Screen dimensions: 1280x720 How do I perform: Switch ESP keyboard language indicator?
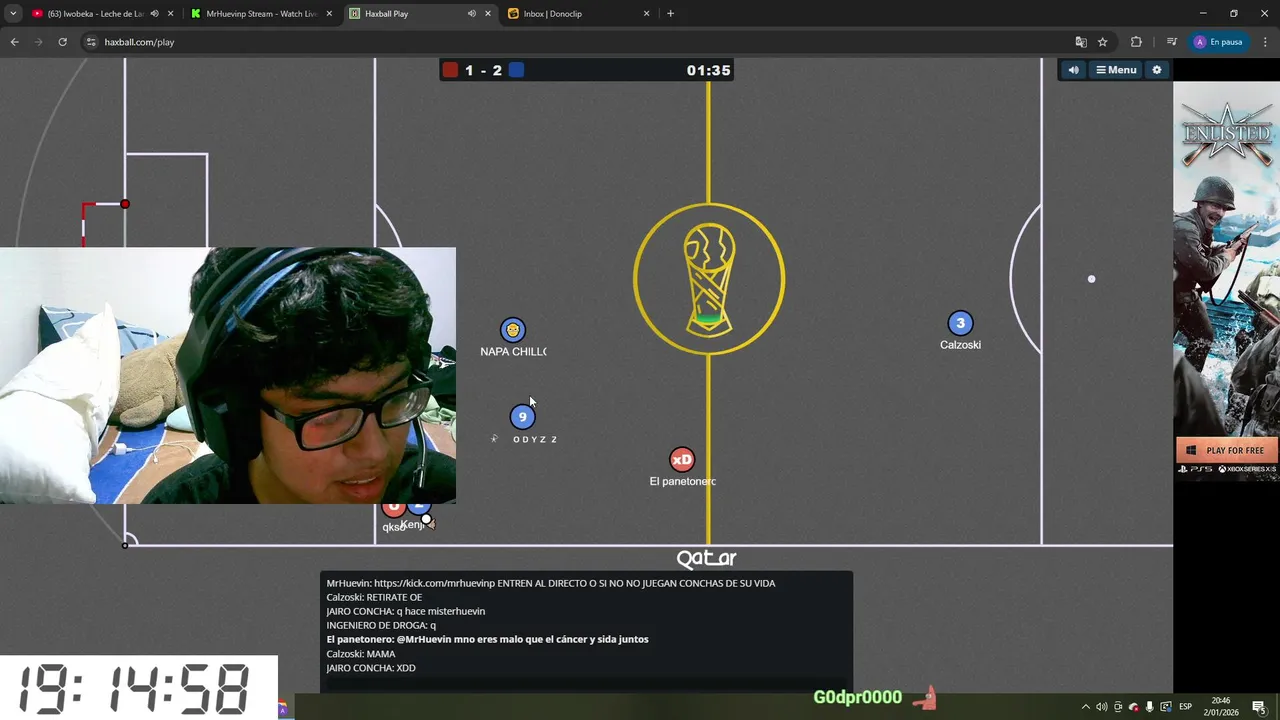[x=1186, y=707]
